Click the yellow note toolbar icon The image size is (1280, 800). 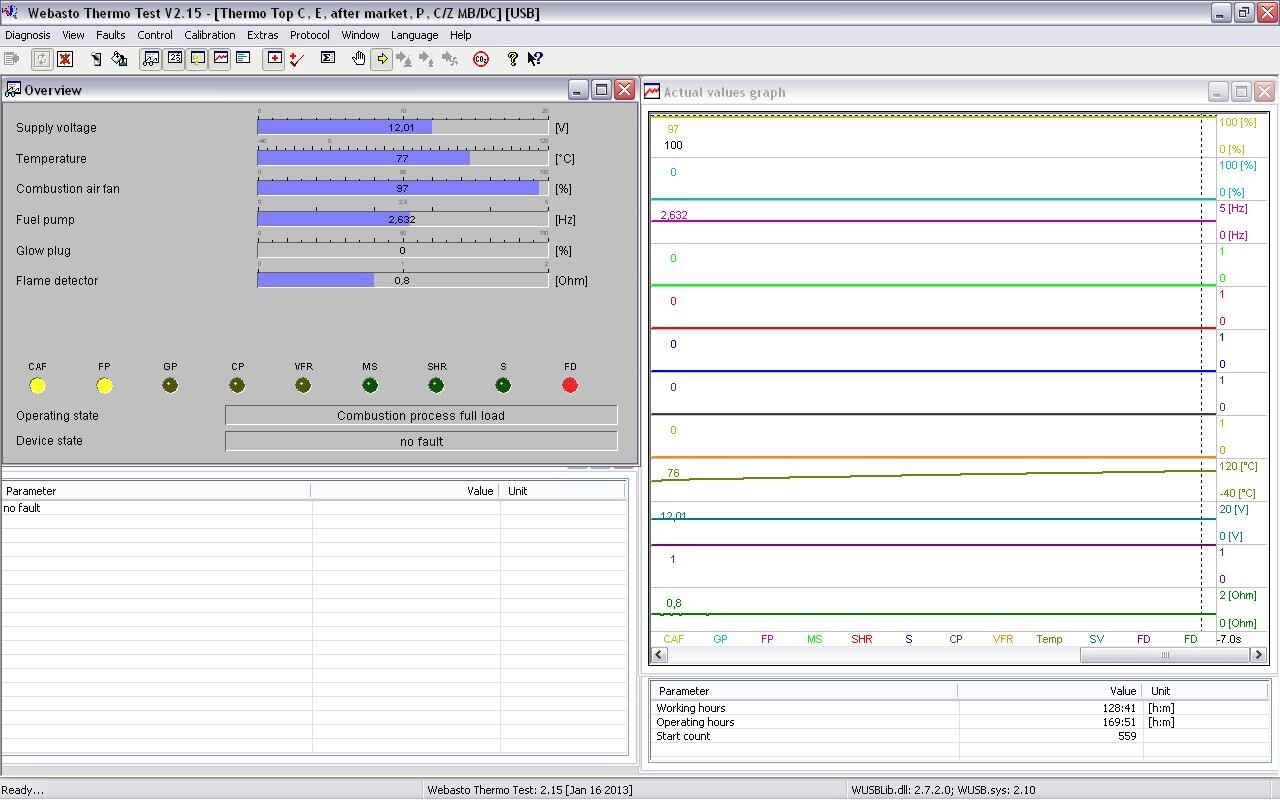click(x=197, y=59)
